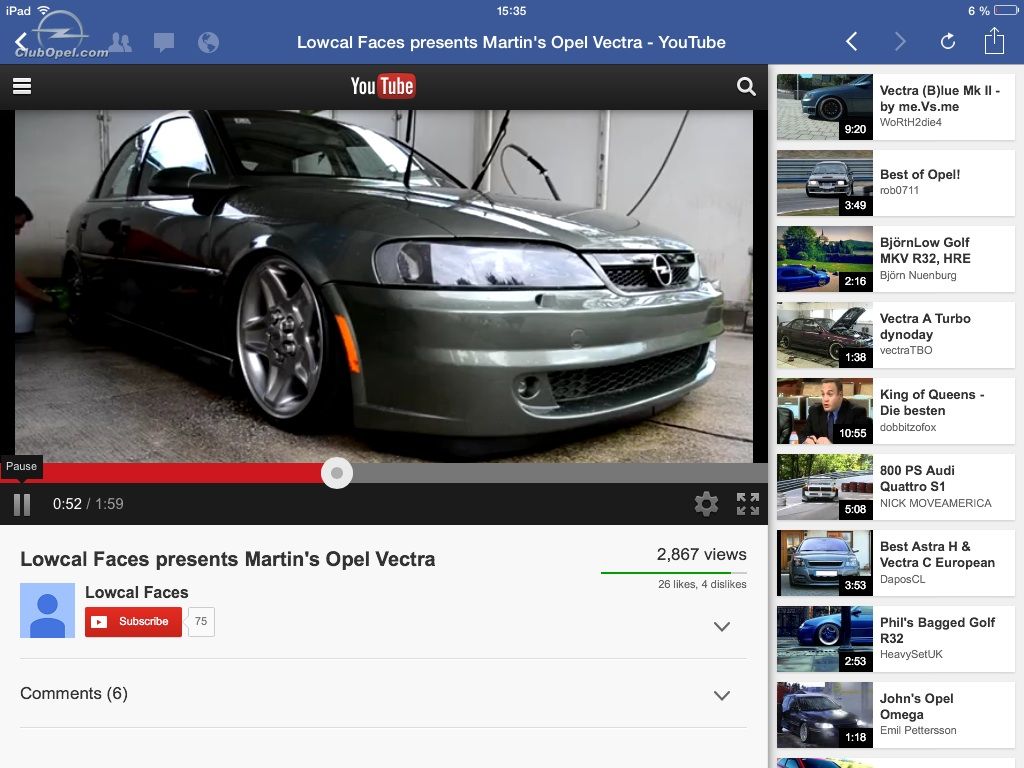Pause the playing video

coord(22,505)
